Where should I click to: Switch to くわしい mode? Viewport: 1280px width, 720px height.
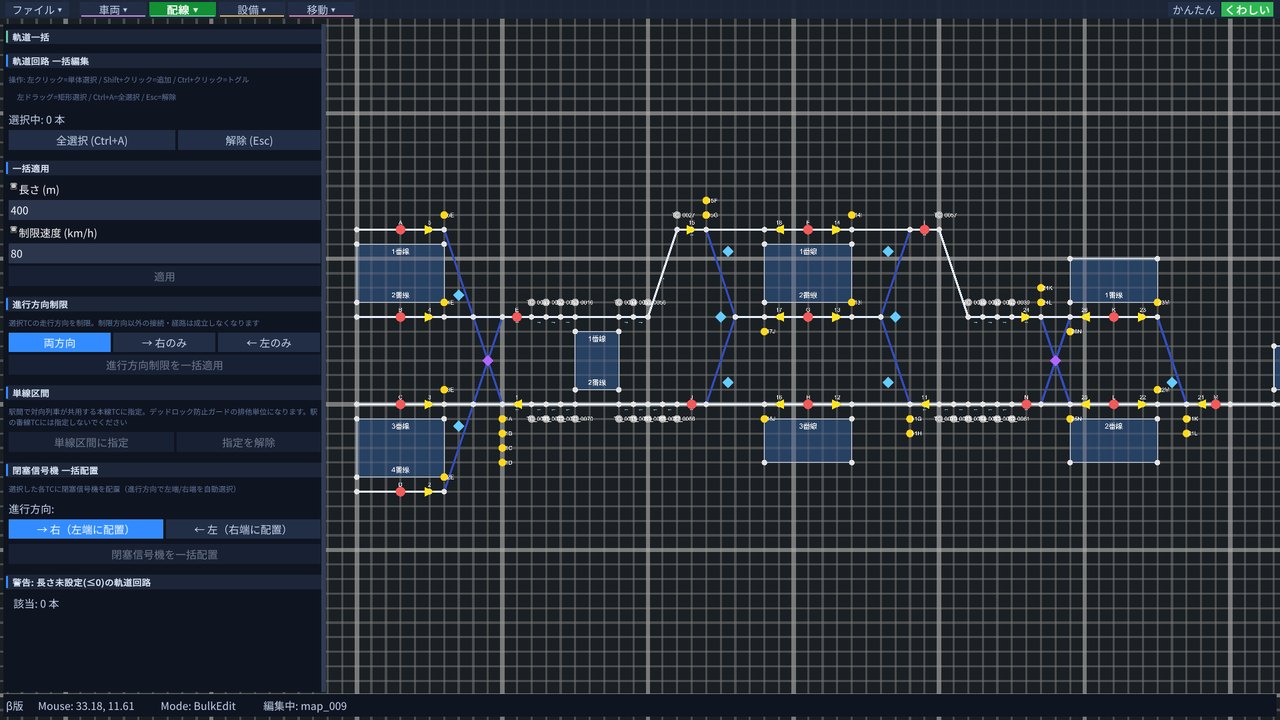tap(1248, 9)
